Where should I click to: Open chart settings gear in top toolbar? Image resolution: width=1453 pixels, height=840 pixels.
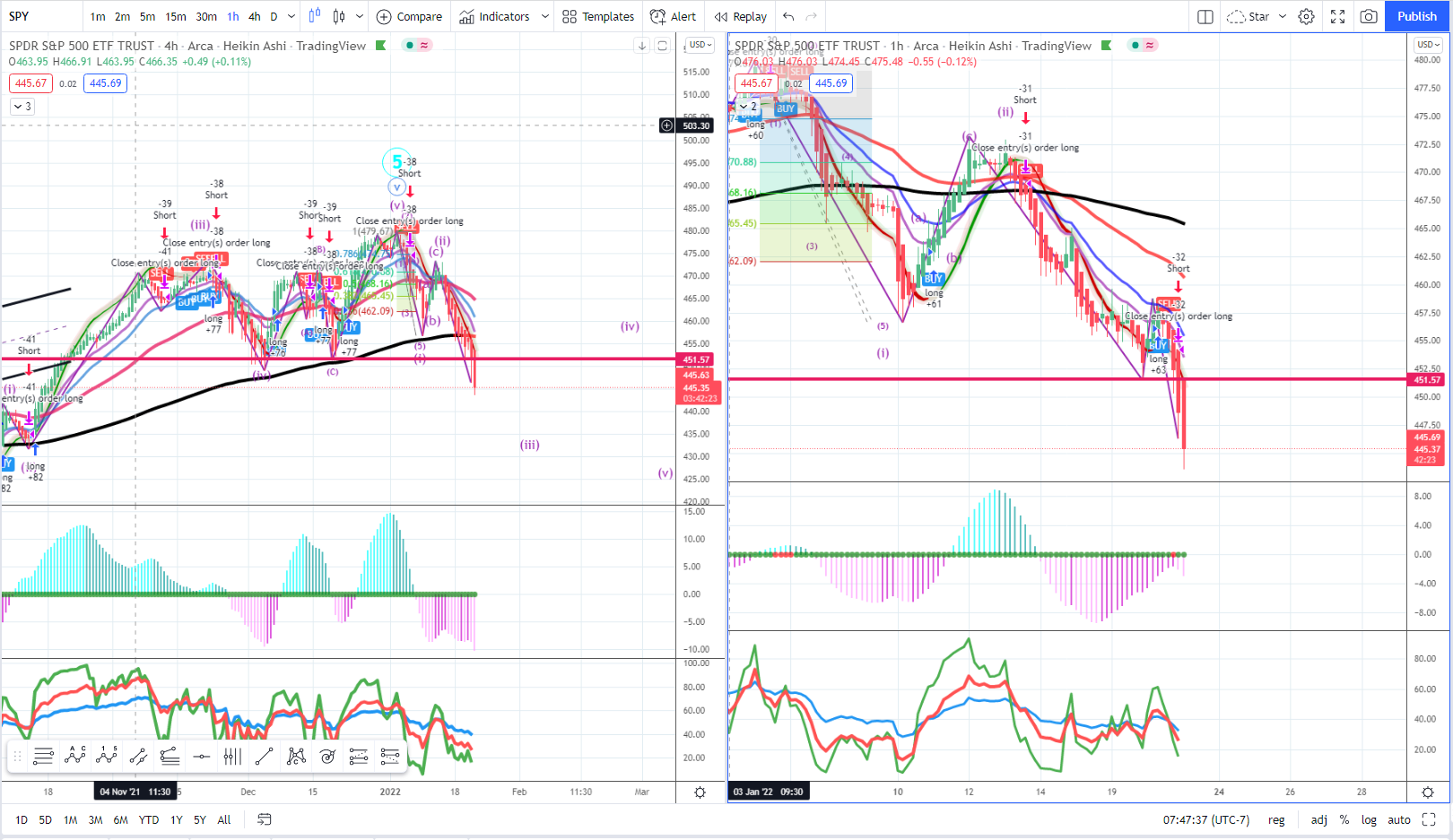(x=1307, y=16)
